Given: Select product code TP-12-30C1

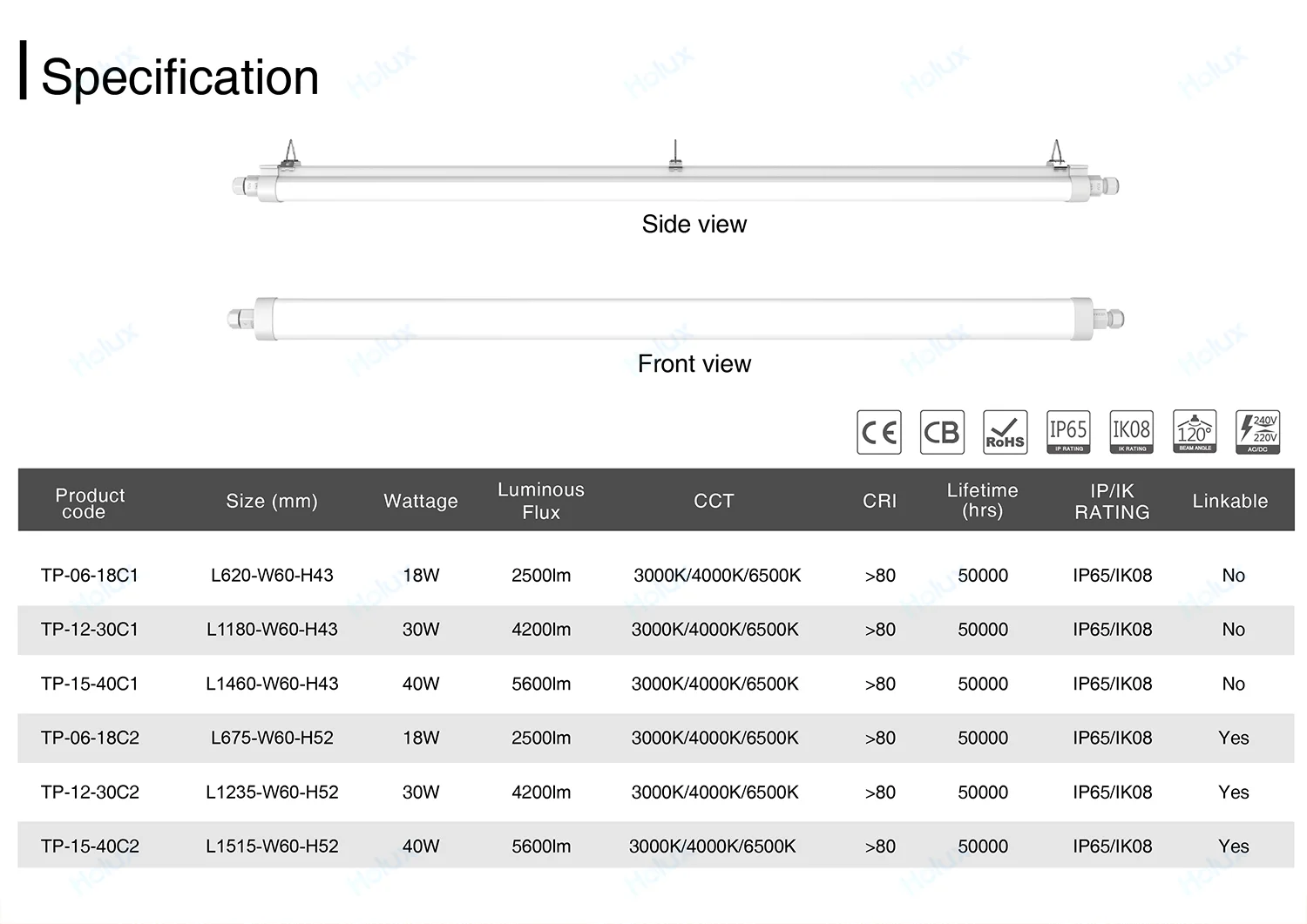Looking at the screenshot, I should (90, 630).
